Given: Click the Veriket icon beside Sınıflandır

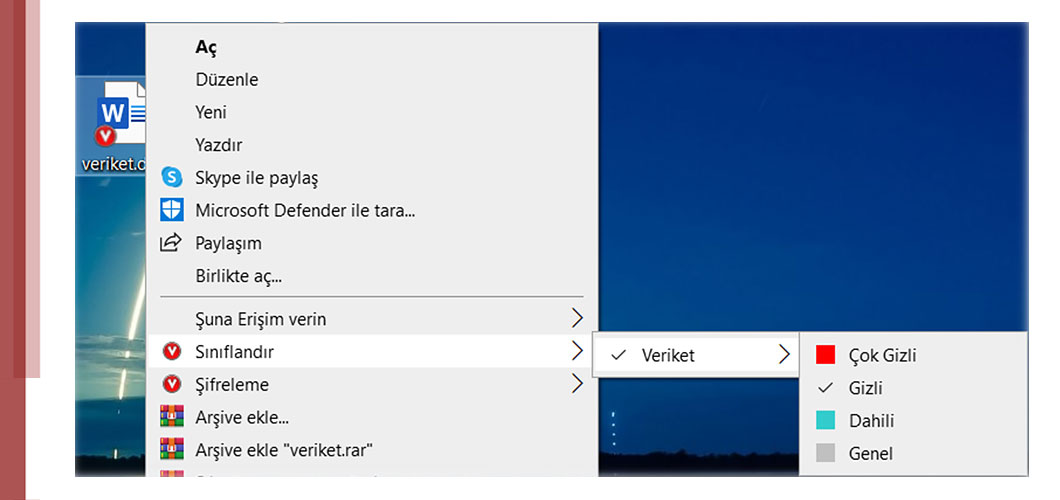Looking at the screenshot, I should pos(172,352).
